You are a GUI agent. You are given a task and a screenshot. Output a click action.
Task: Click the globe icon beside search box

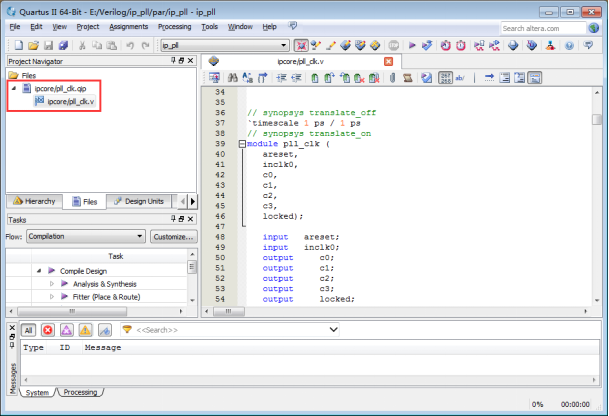coord(593,28)
